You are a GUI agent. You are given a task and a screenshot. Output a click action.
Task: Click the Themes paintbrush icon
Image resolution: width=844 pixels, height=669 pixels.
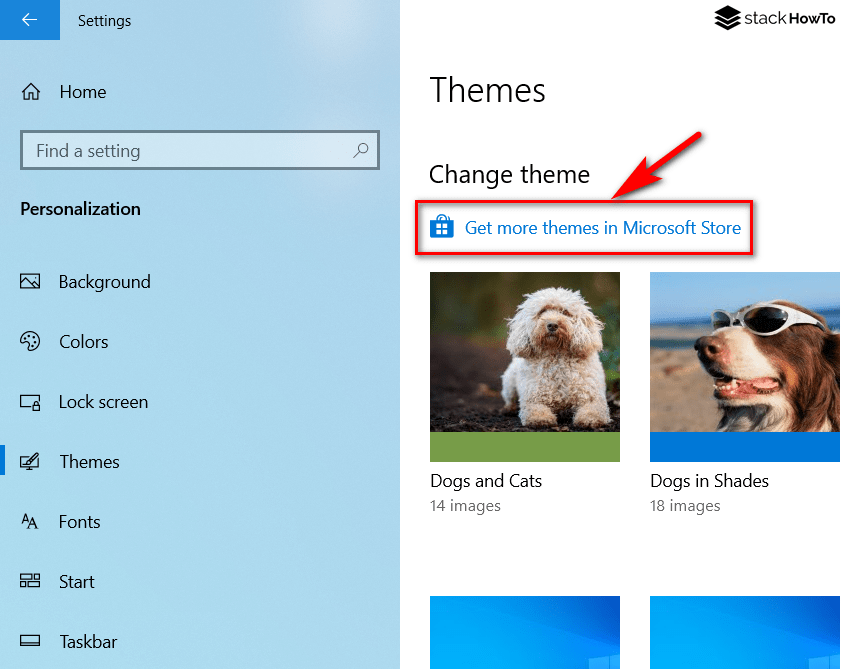(x=32, y=461)
